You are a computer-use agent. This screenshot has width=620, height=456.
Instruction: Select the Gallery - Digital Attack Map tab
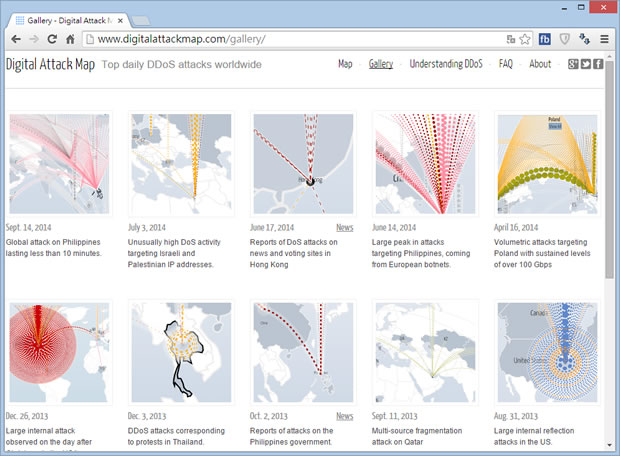[69, 21]
